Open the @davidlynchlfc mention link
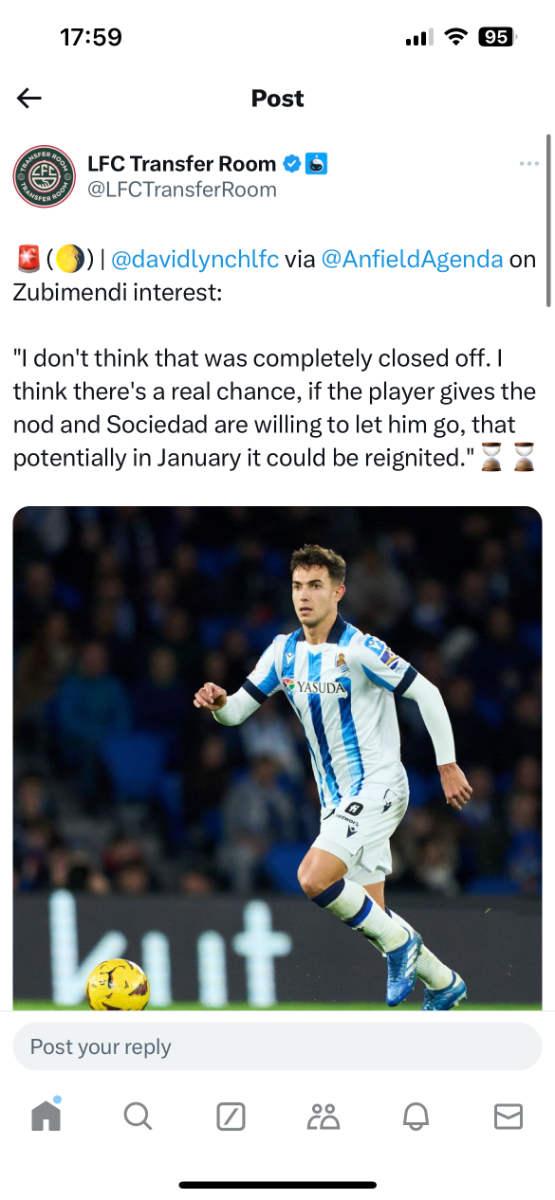 tap(195, 260)
